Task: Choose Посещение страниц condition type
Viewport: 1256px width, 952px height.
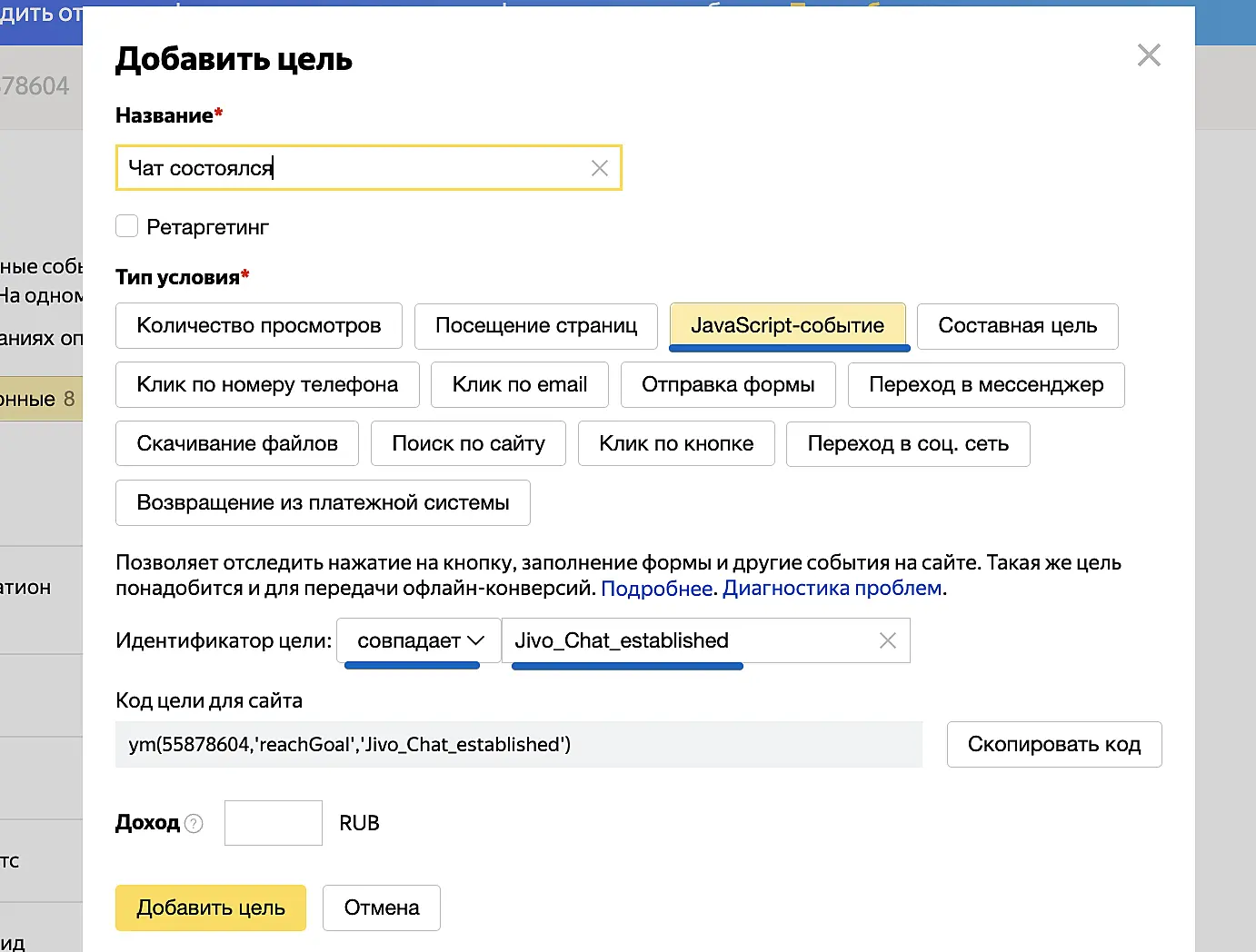Action: 535,326
